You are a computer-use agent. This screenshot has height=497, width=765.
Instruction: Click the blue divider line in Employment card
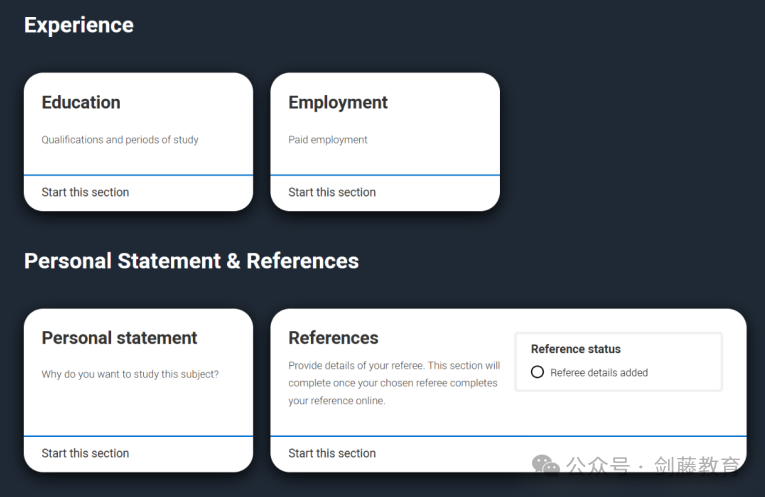tap(385, 175)
